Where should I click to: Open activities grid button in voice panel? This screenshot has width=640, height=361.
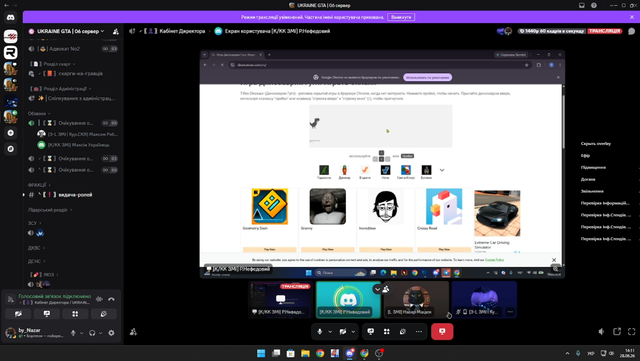pyautogui.click(x=75, y=314)
